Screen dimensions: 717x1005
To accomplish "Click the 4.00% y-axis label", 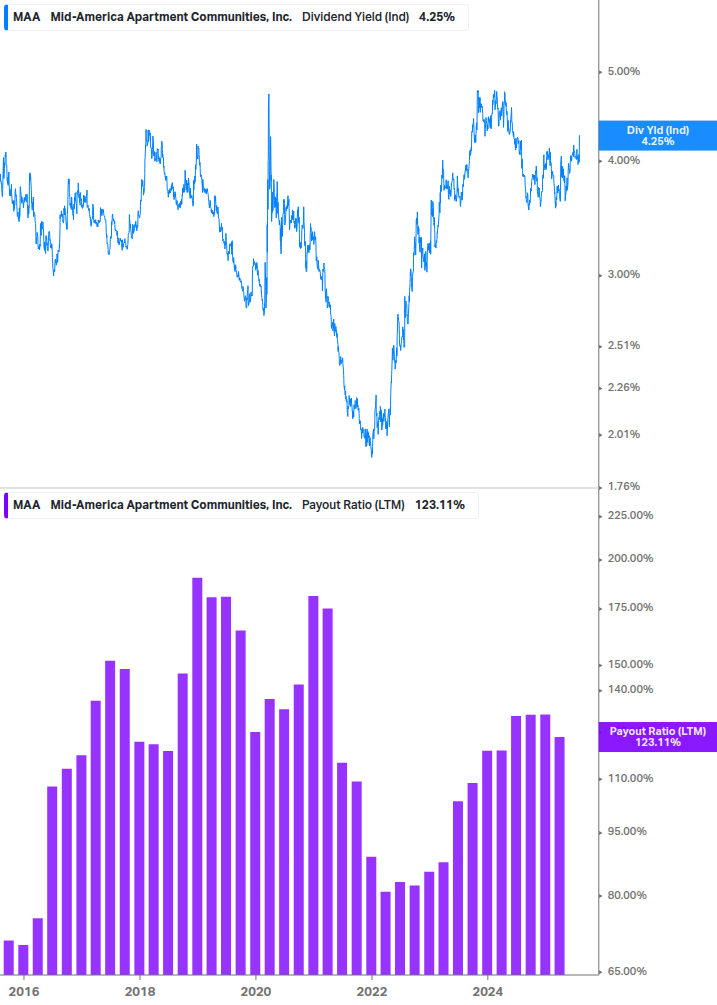I will pos(623,160).
